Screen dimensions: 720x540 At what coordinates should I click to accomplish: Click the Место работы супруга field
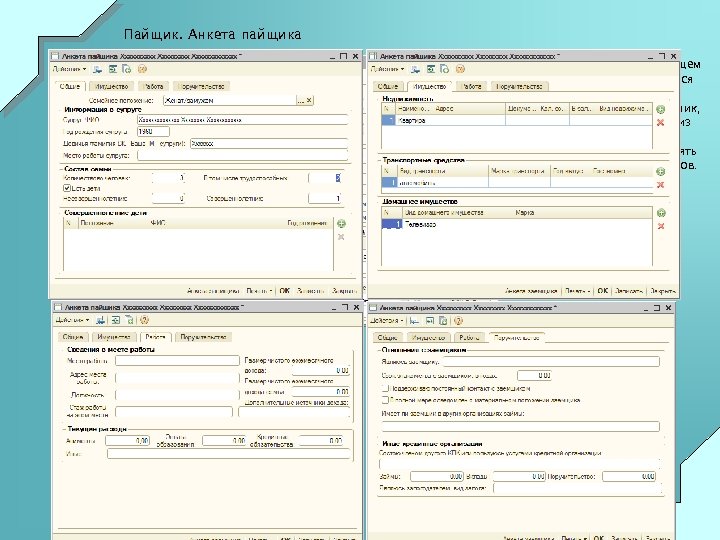(x=242, y=156)
